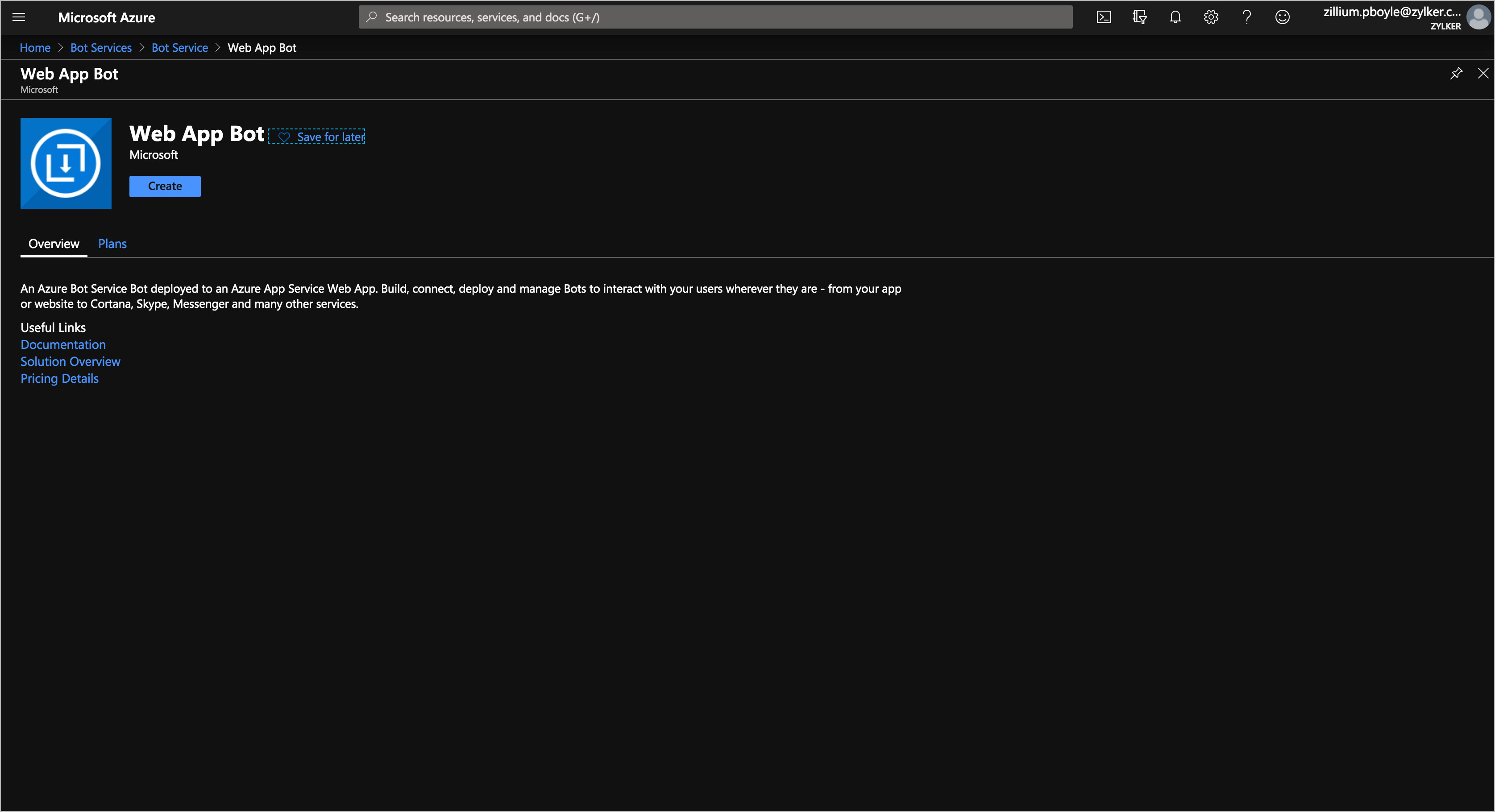Switch to the Plans tab
The height and width of the screenshot is (812, 1495).
[112, 243]
